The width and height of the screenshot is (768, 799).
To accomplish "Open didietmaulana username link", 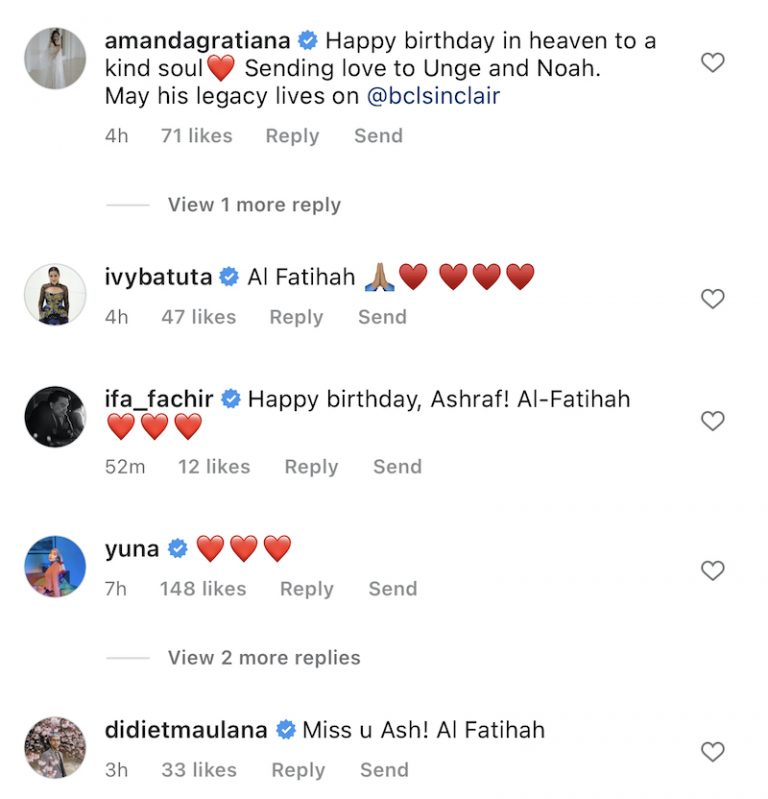I will coord(186,730).
